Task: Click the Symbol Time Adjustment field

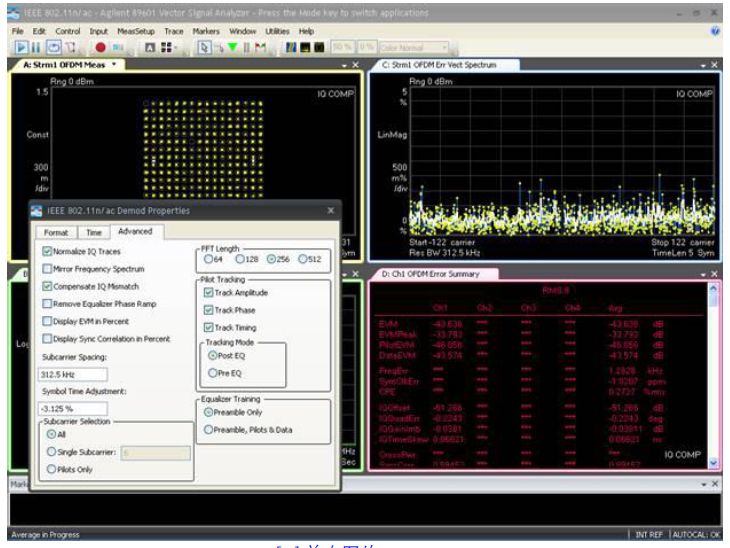Action: (x=73, y=409)
